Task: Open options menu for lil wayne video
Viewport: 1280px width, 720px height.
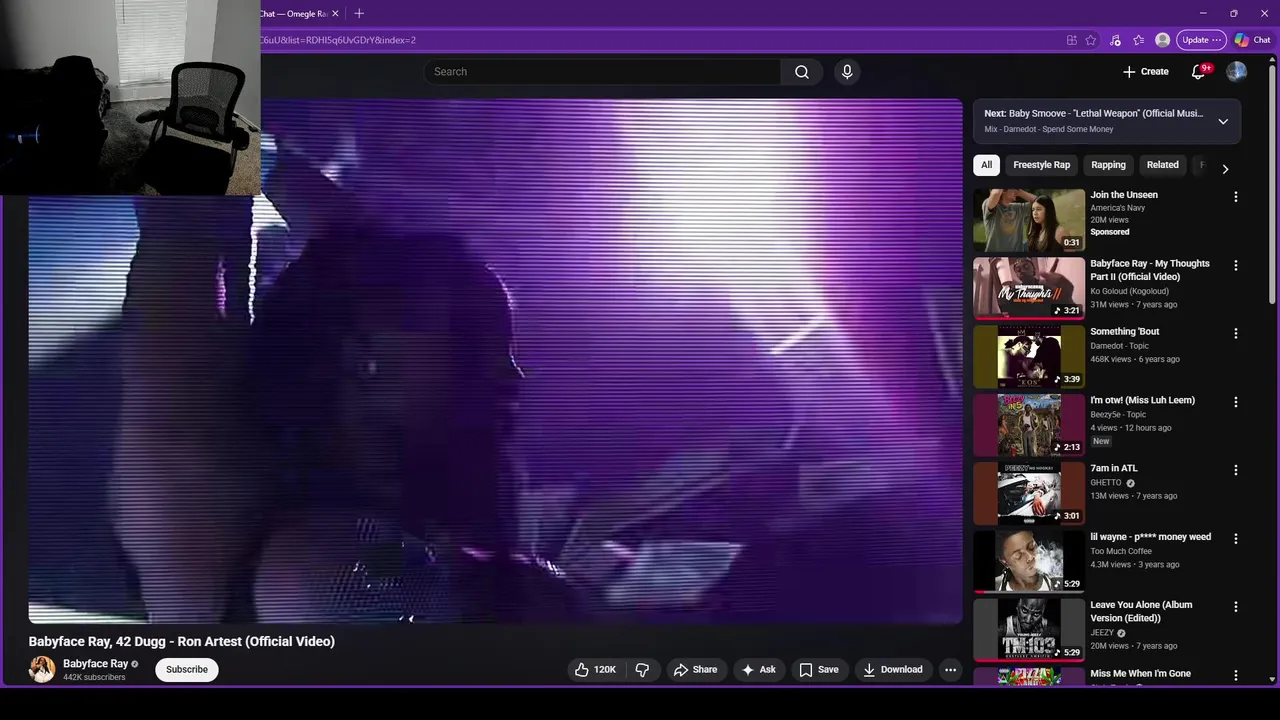Action: tap(1236, 538)
